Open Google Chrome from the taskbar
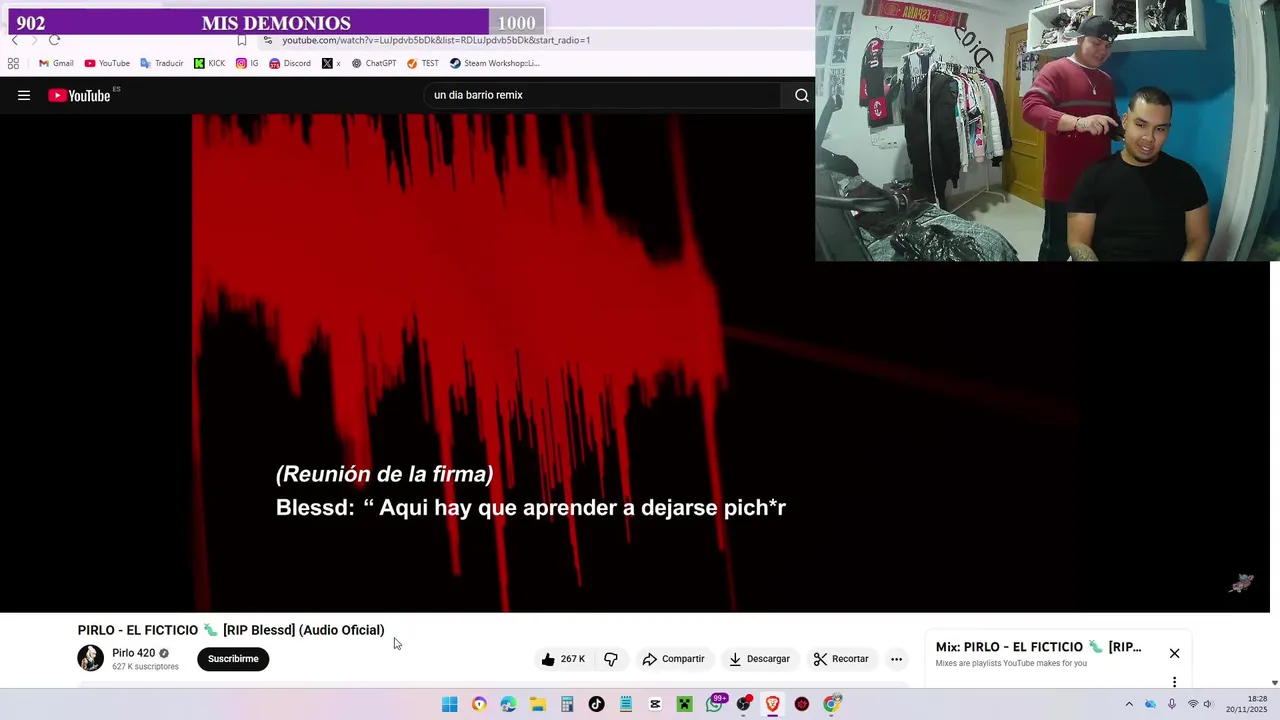 coord(831,704)
